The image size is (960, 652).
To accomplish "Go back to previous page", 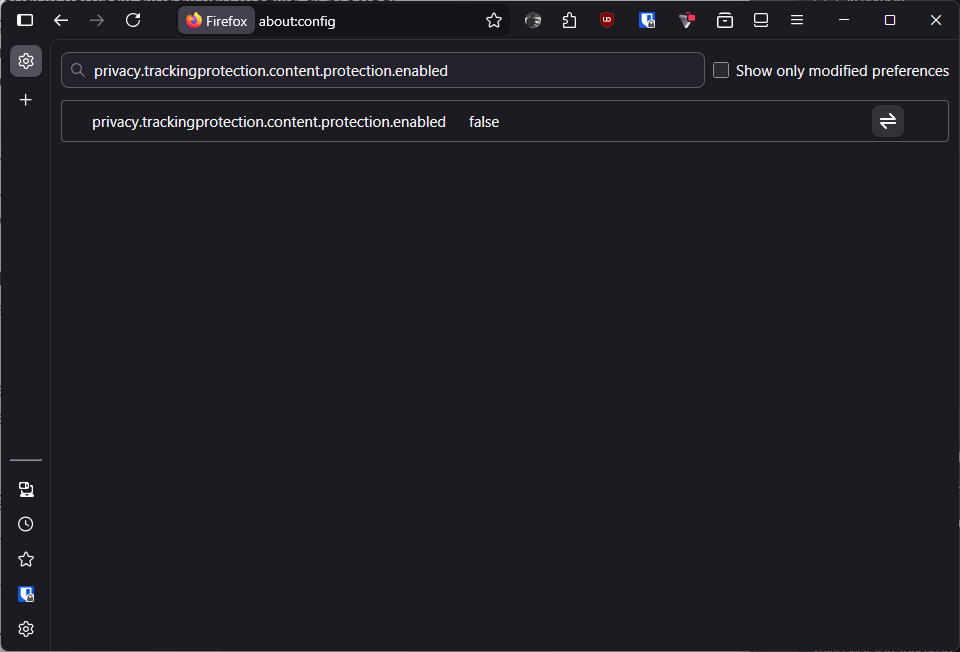I will (61, 21).
